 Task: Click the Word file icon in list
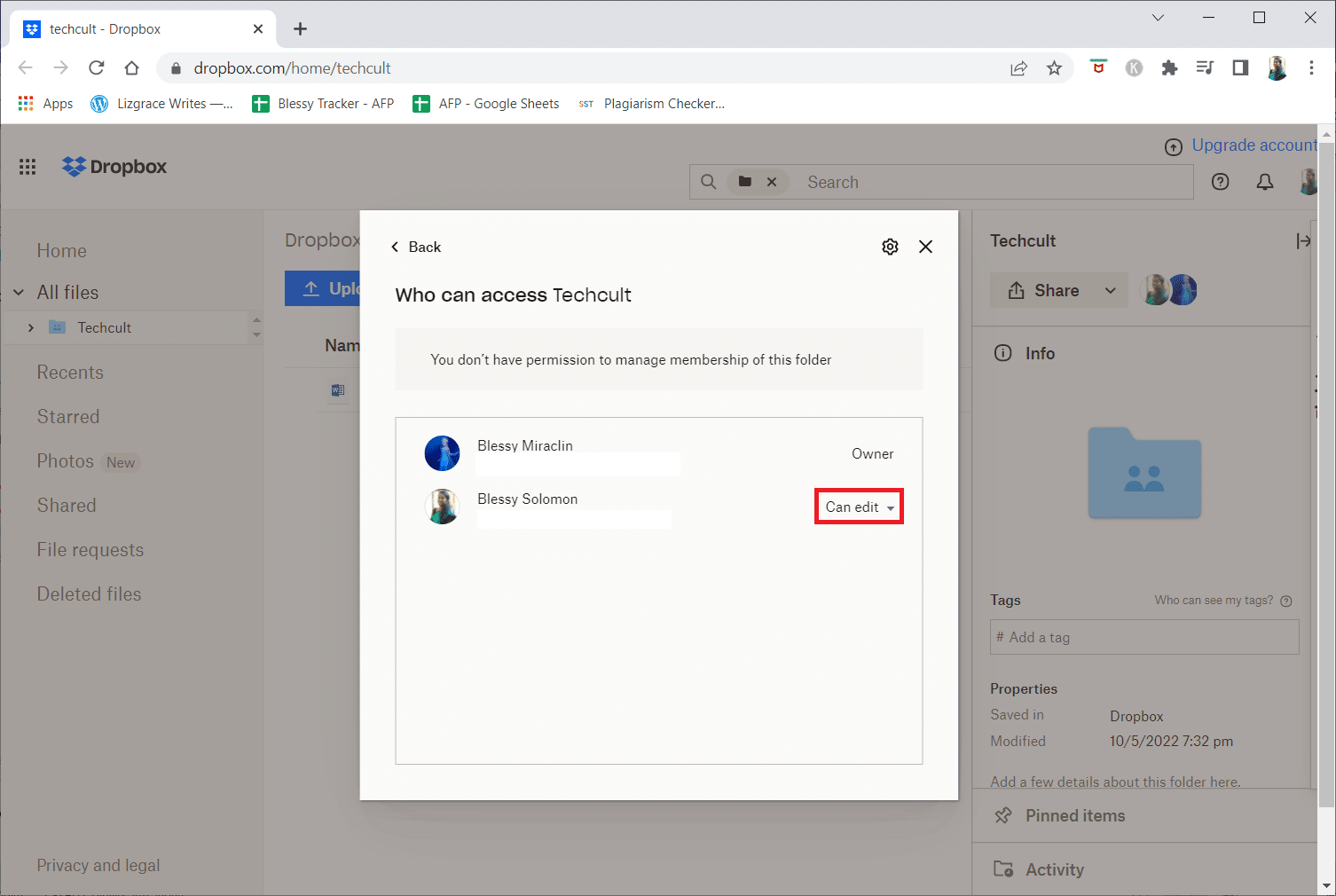(x=337, y=390)
